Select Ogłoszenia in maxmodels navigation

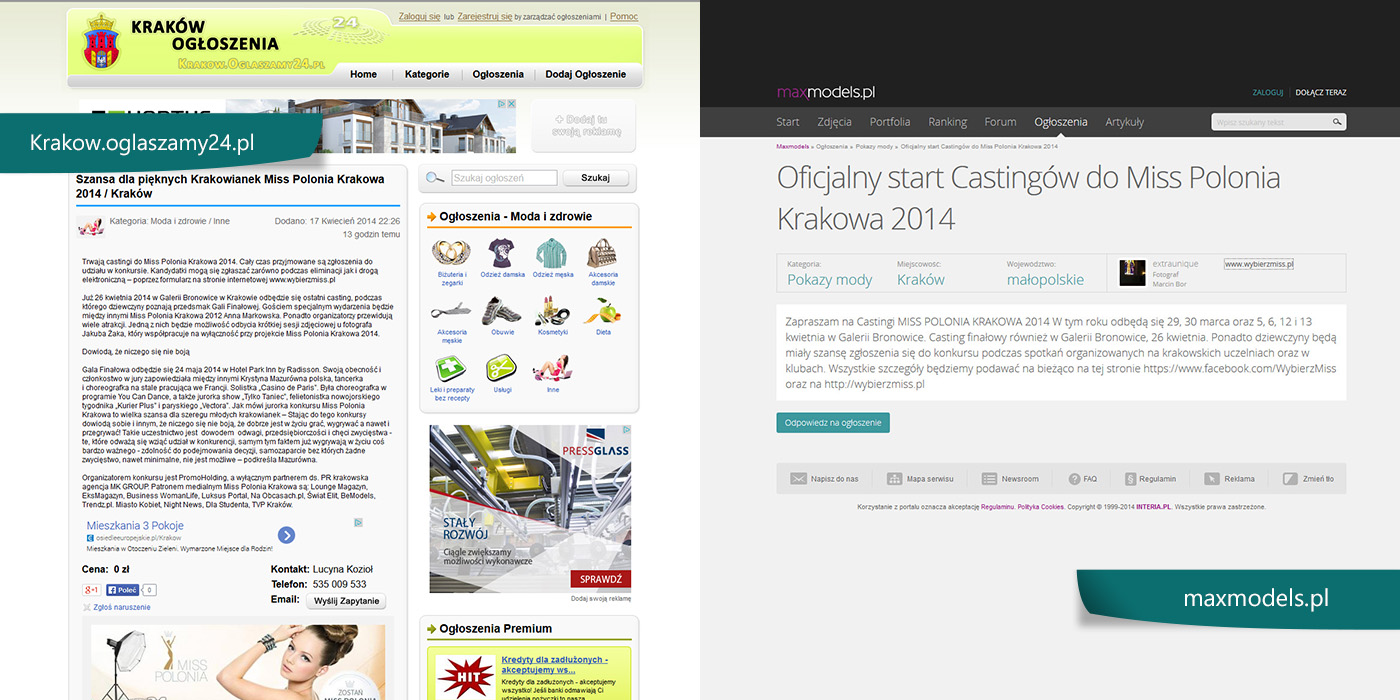click(x=1061, y=122)
